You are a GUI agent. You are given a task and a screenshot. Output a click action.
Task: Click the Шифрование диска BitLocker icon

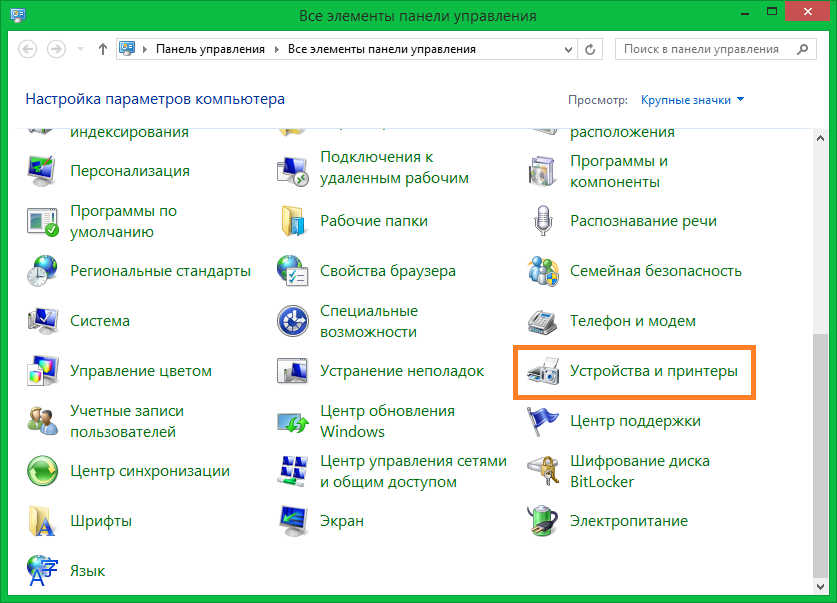point(541,471)
